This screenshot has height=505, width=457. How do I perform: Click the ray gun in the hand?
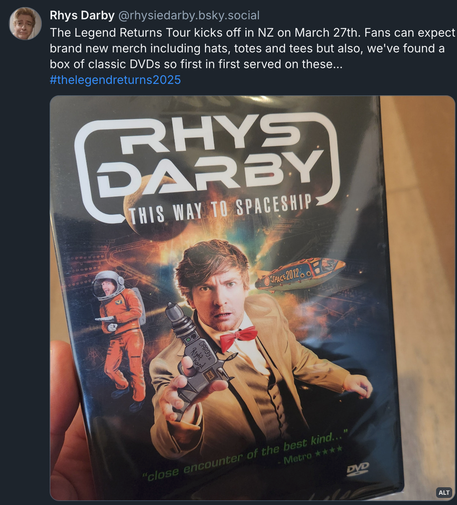[192, 358]
